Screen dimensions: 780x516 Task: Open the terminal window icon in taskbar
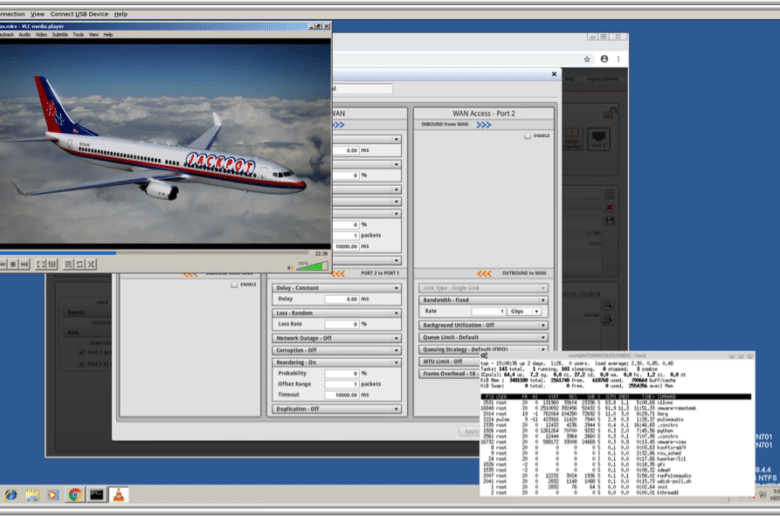coord(97,495)
